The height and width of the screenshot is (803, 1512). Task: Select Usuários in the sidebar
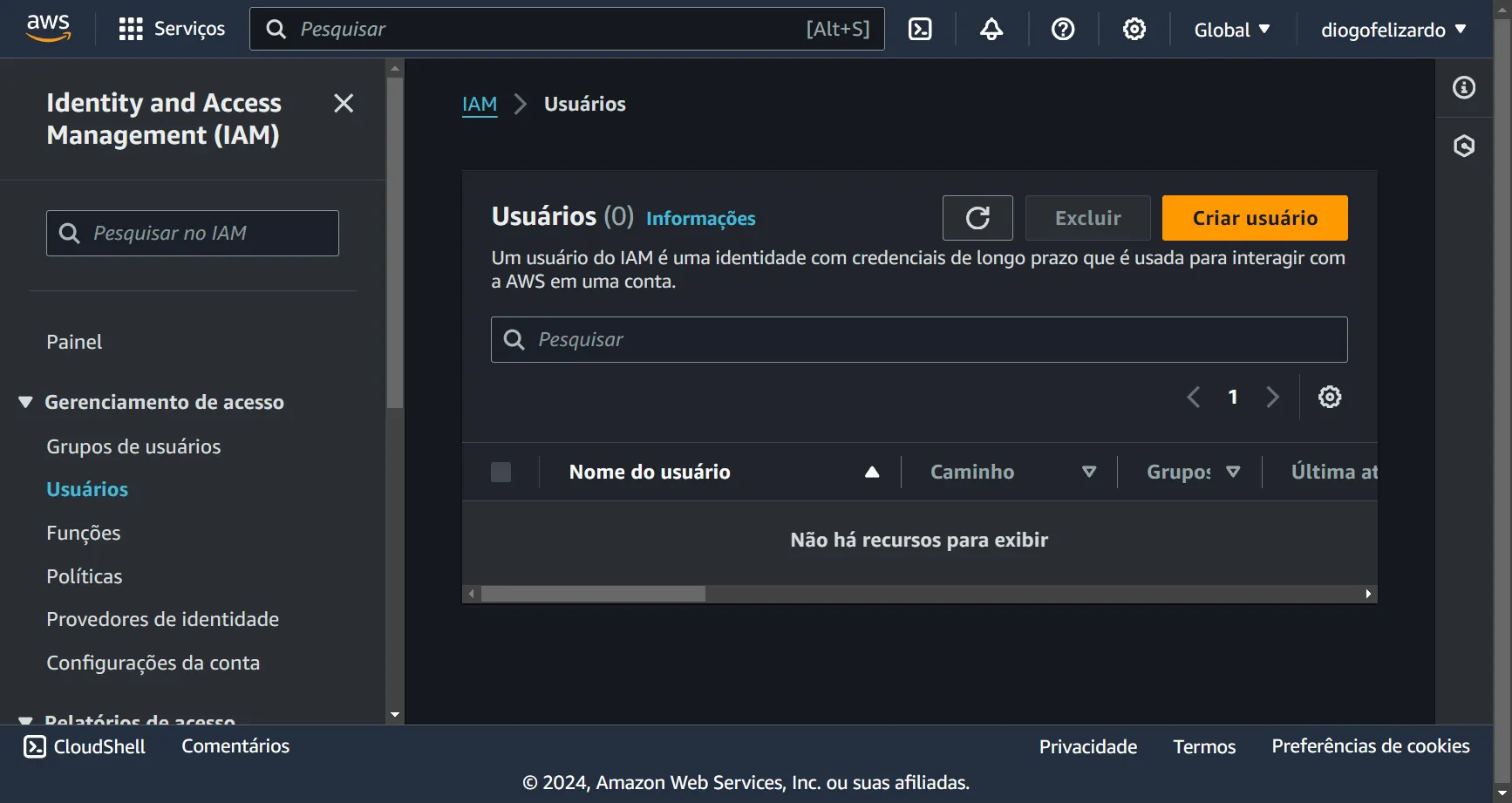pyautogui.click(x=87, y=489)
